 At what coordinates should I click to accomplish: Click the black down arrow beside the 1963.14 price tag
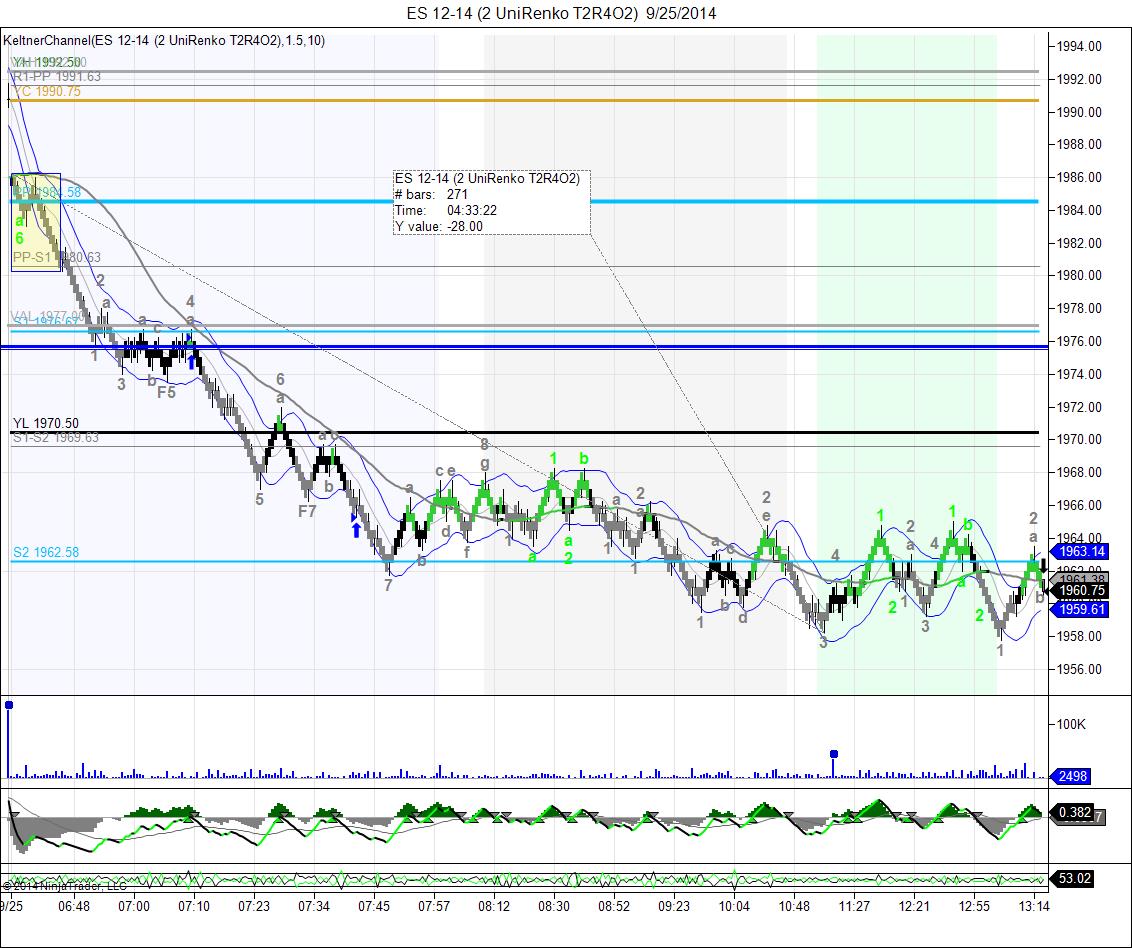[x=1044, y=567]
